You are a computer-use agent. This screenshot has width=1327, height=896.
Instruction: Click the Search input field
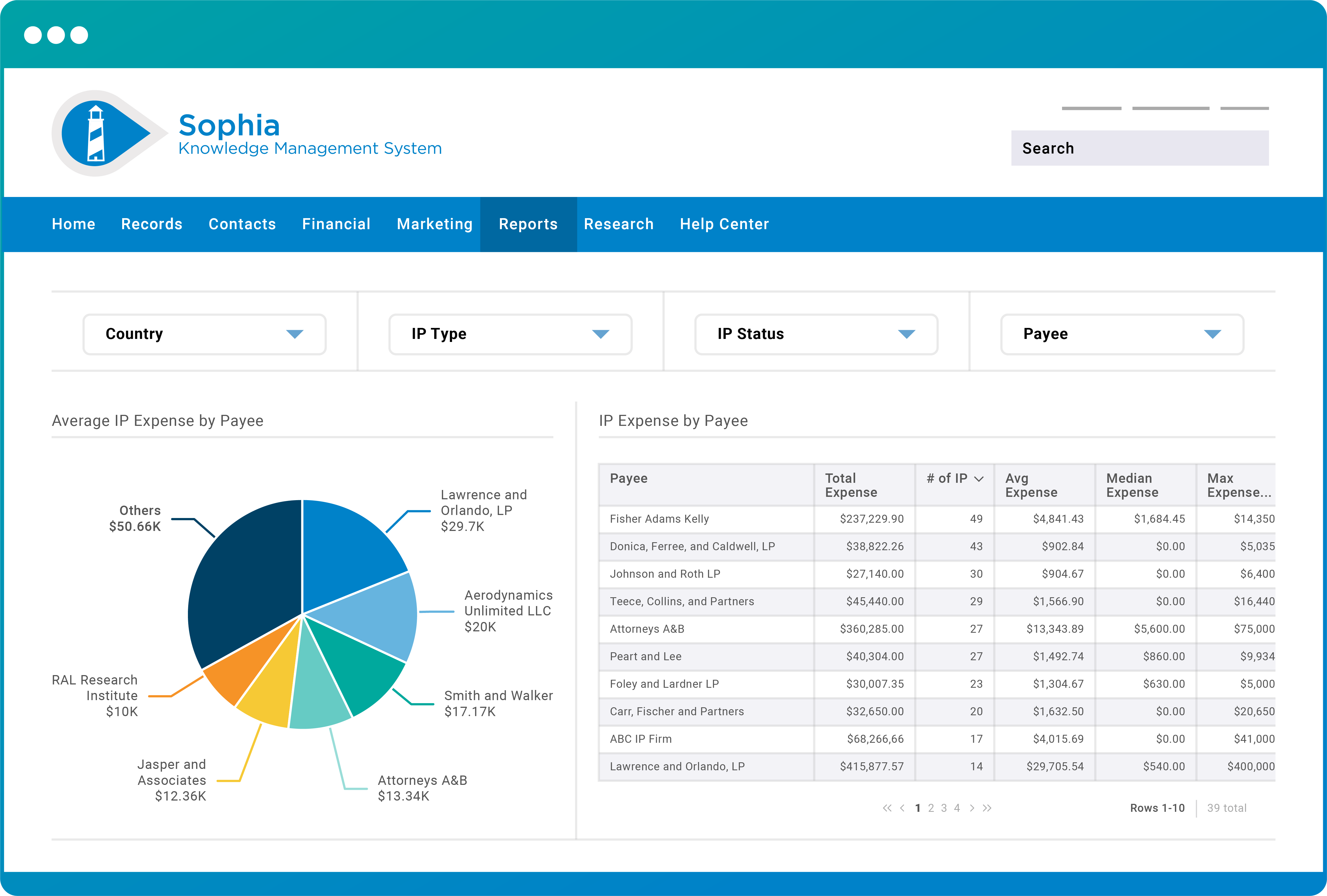[x=1140, y=149]
